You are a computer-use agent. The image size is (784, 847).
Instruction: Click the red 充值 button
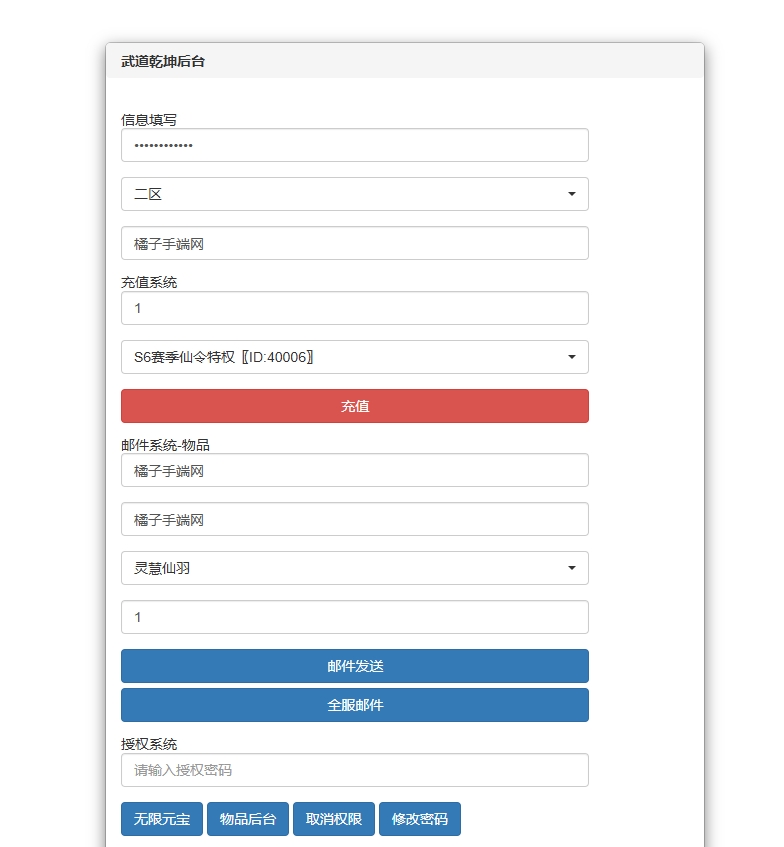click(354, 406)
